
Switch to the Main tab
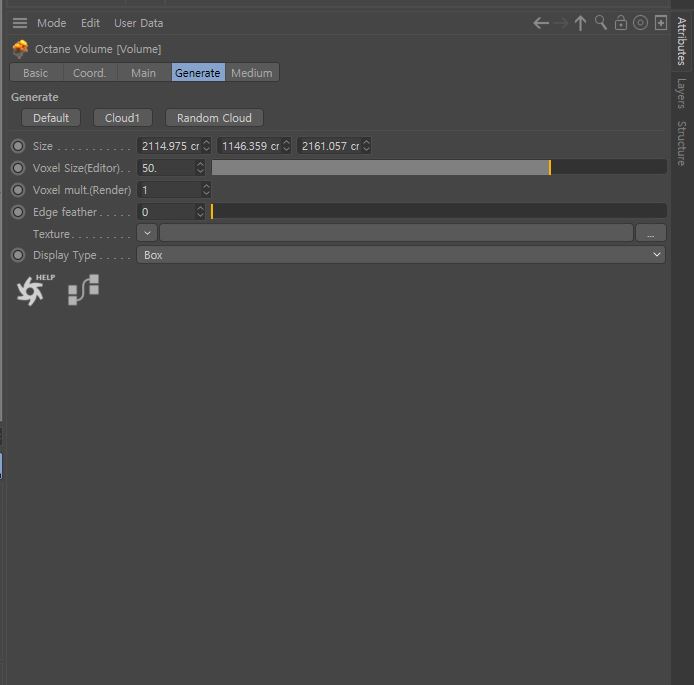point(143,73)
